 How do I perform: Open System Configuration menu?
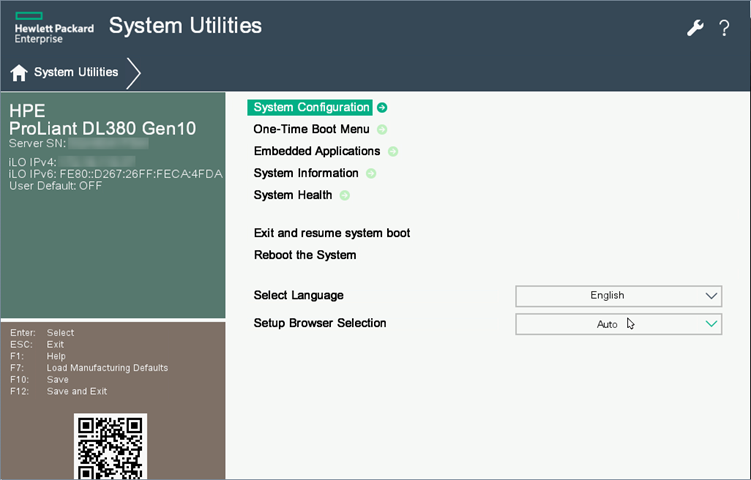tap(310, 107)
